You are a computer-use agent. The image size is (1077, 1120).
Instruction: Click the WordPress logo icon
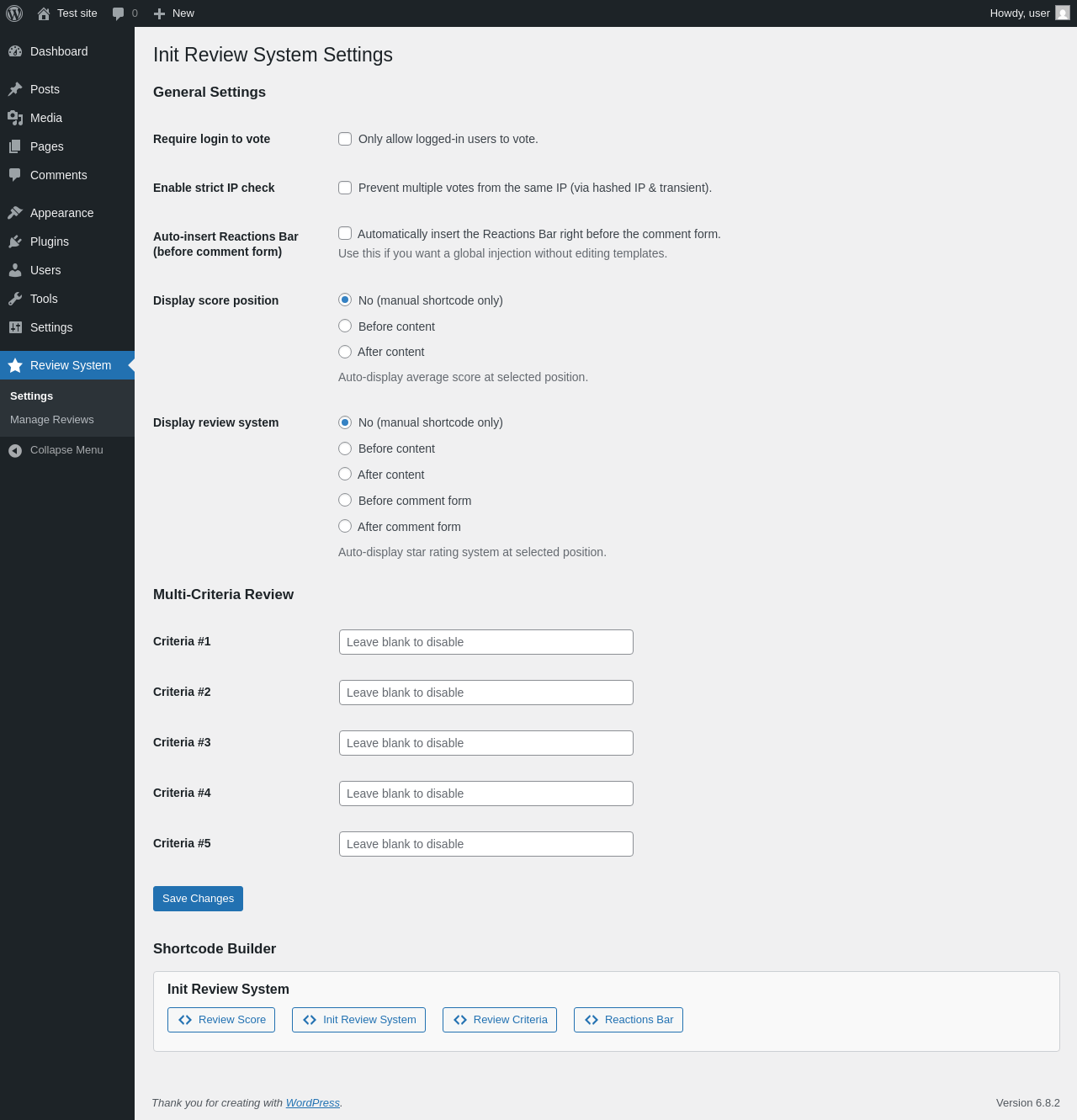click(14, 13)
